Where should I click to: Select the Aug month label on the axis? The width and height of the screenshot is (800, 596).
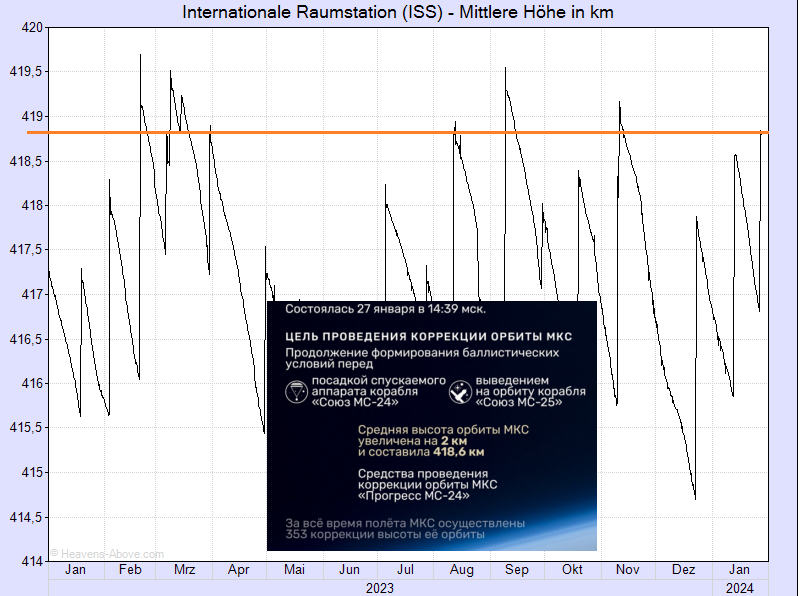coord(462,570)
